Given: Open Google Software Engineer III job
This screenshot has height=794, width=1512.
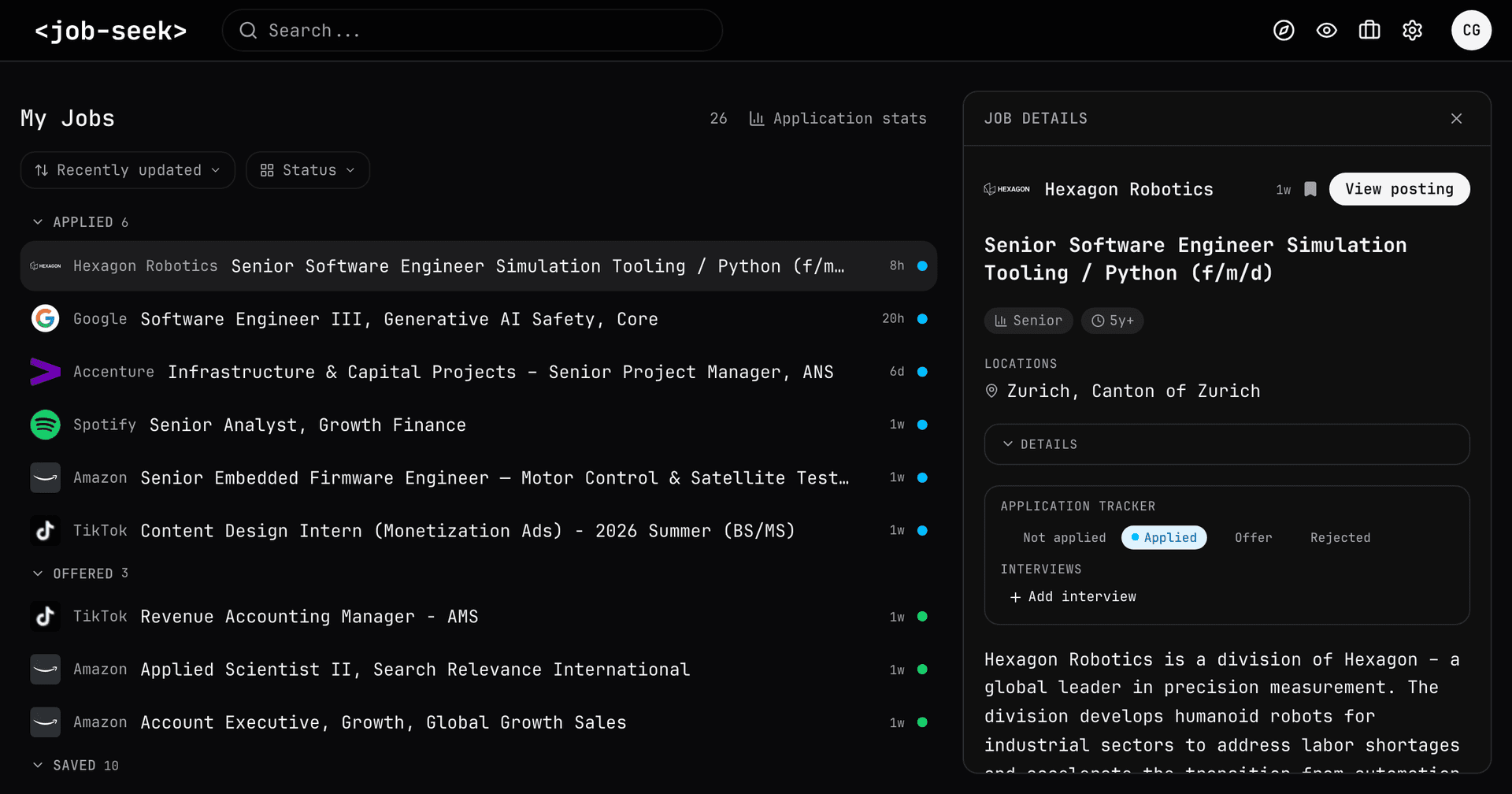Looking at the screenshot, I should 479,318.
